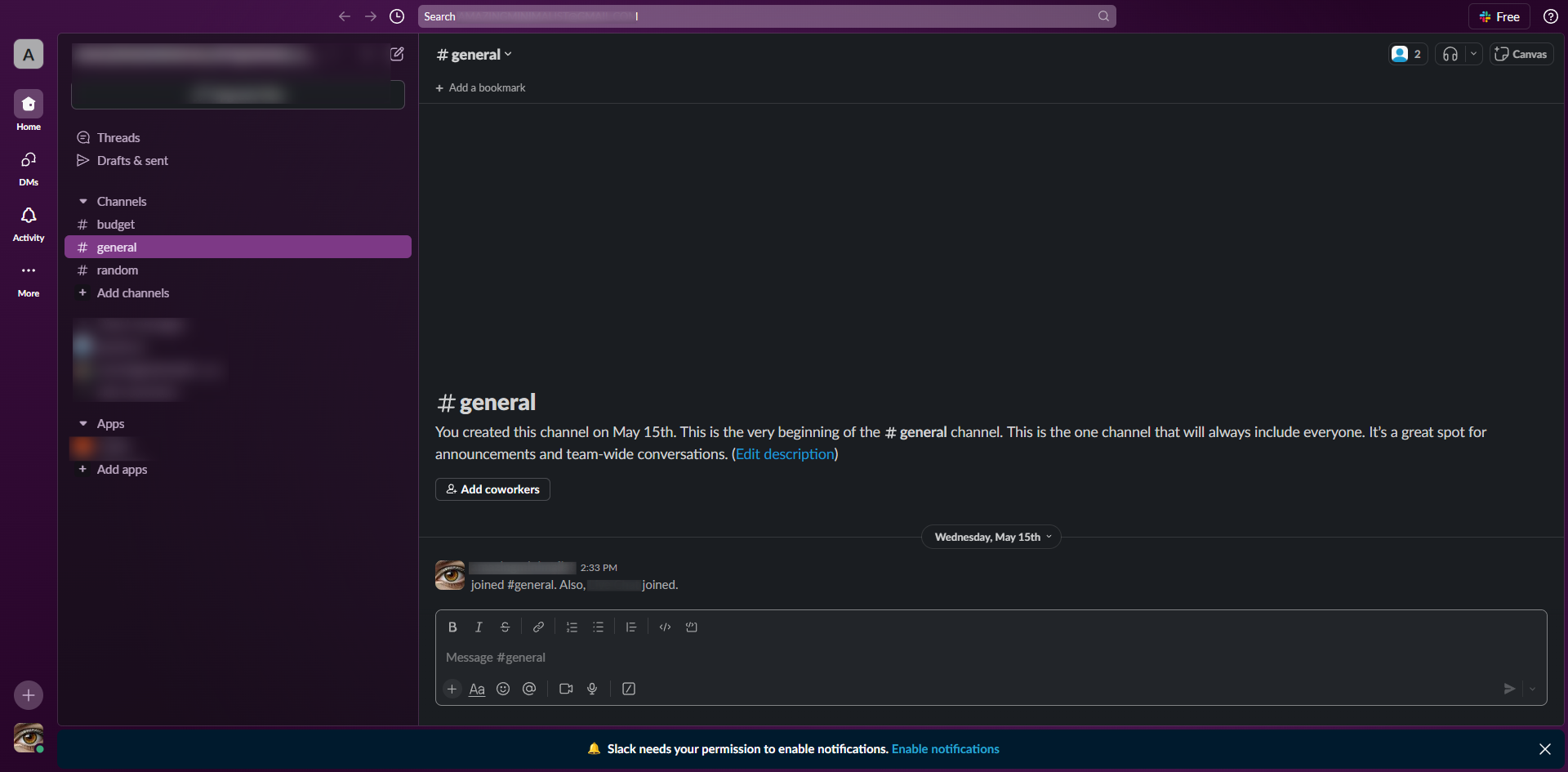Toggle ordered list formatting
This screenshot has width=1568, height=772.
tap(572, 627)
